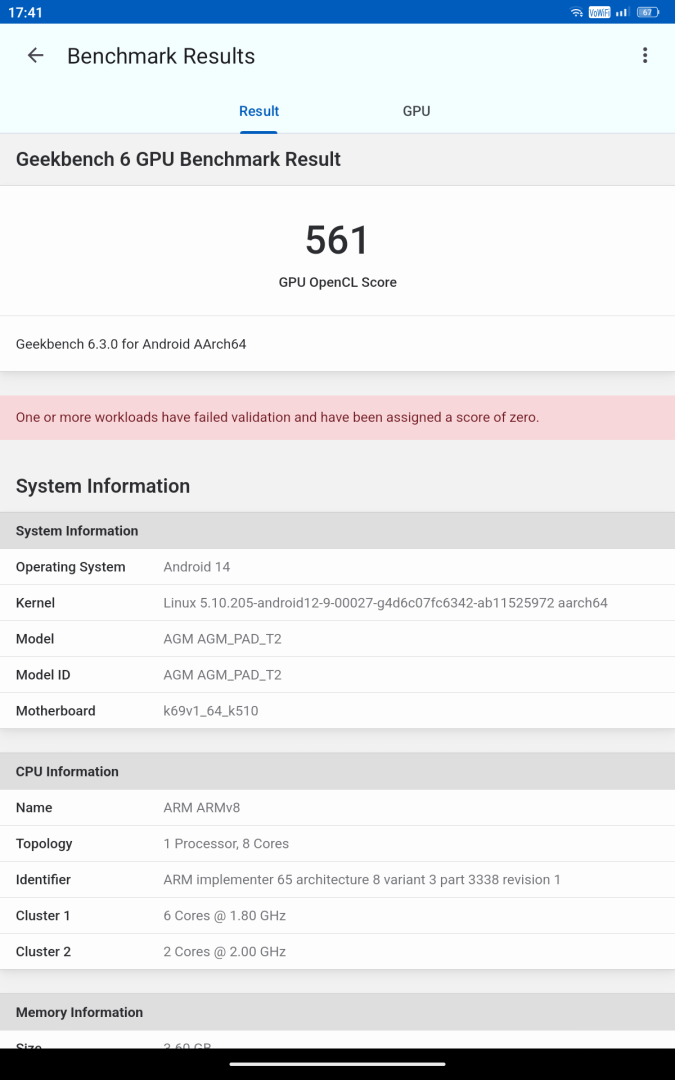Select the CPU Name row label

(x=34, y=807)
